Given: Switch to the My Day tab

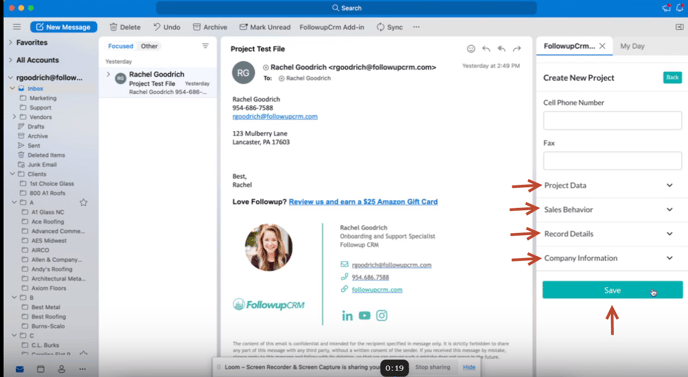Looking at the screenshot, I should point(632,46).
